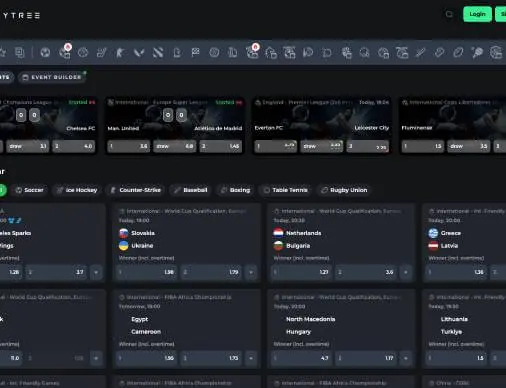Open the Everton FC vs Leicester City card
This screenshot has height=388, width=506.
click(322, 126)
